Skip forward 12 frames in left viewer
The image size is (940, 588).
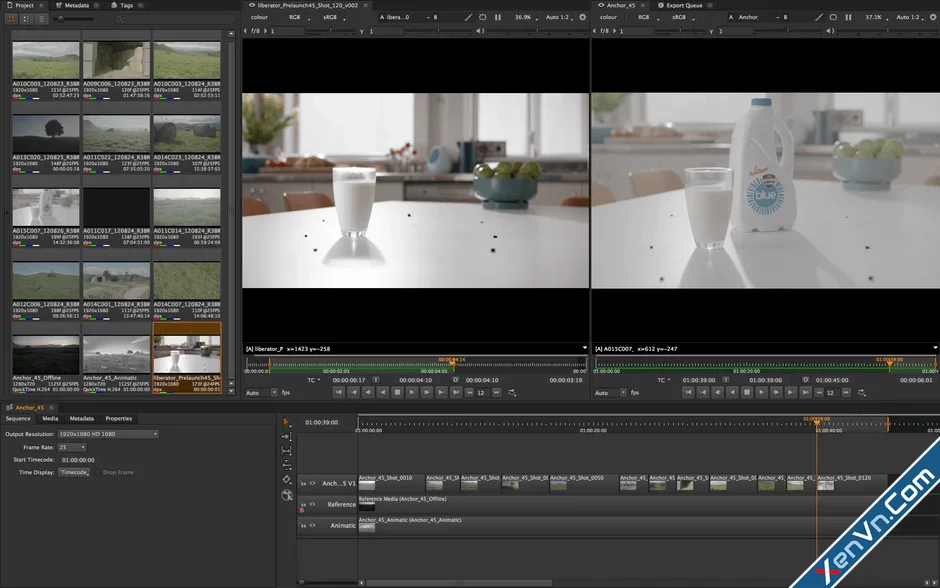tap(496, 393)
